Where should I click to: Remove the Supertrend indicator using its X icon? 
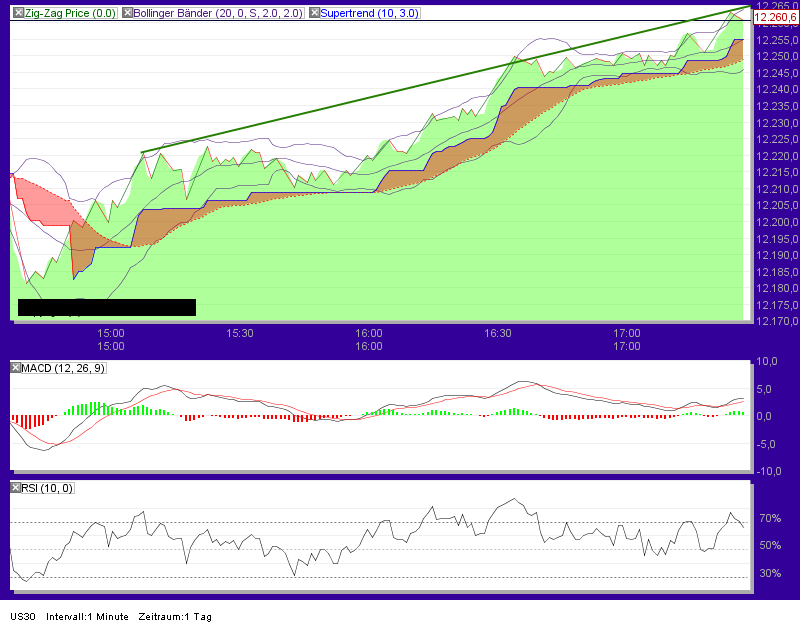click(313, 13)
